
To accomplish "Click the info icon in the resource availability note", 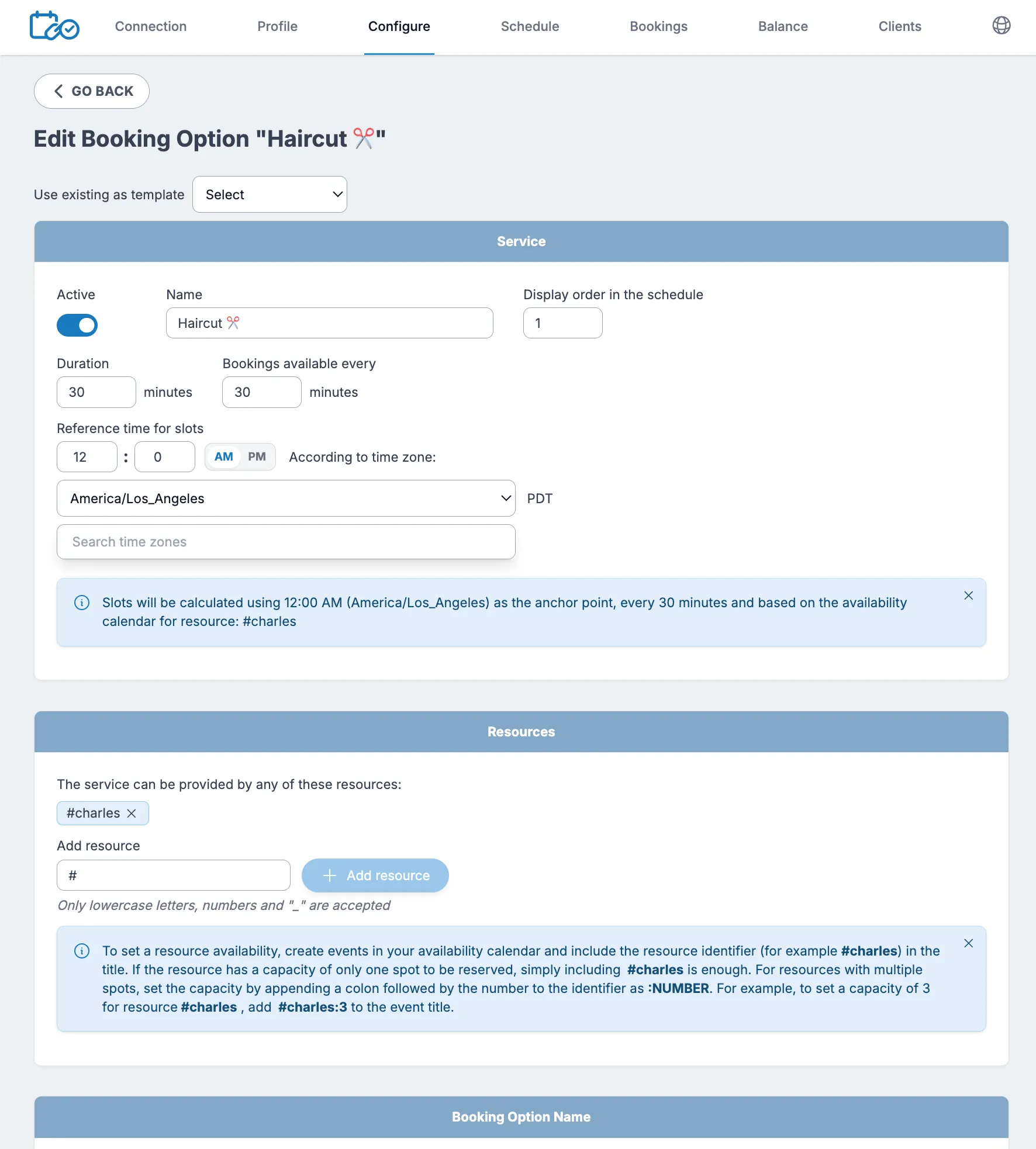I will 82,951.
